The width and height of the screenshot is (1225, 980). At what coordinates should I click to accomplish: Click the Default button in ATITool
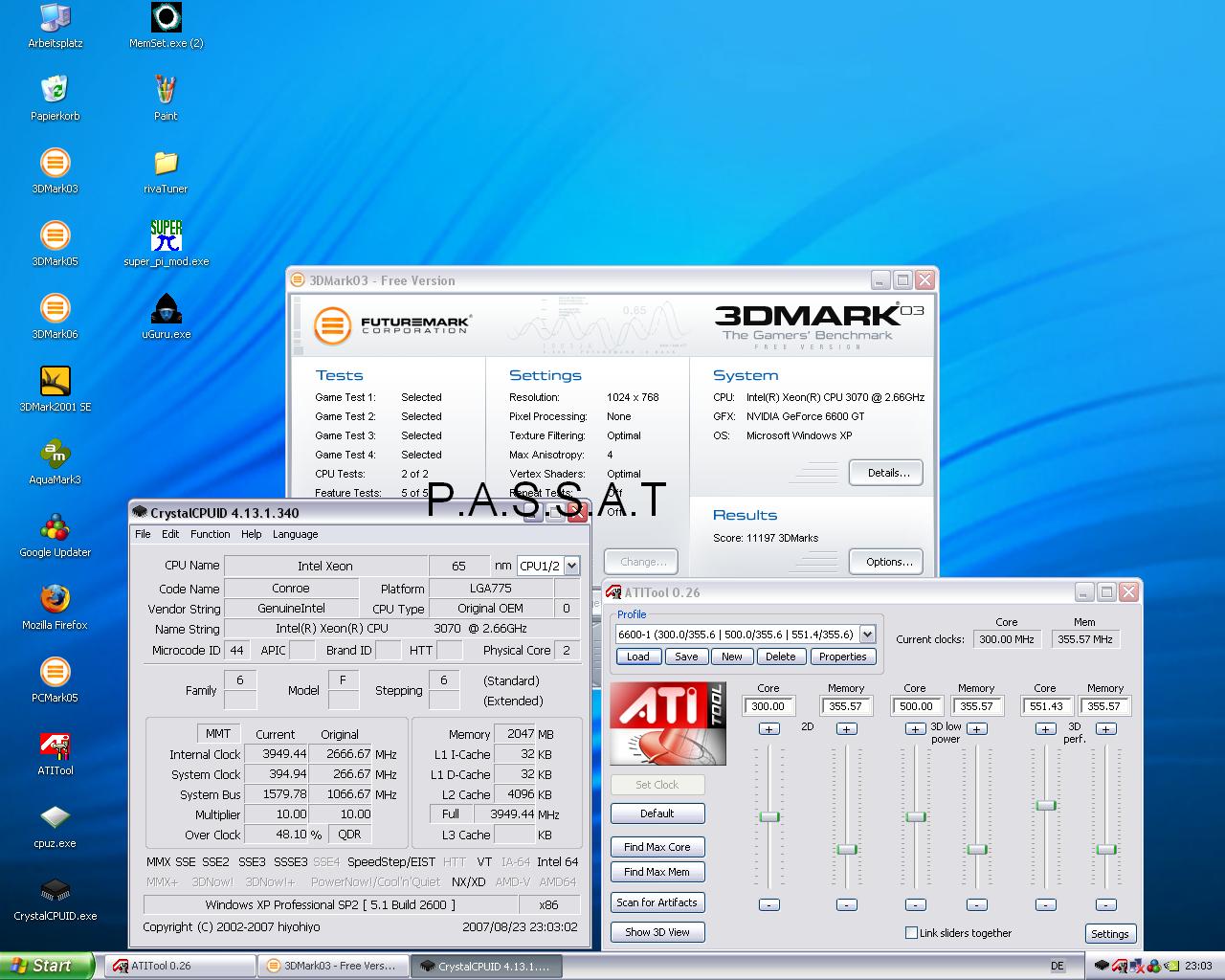click(657, 813)
